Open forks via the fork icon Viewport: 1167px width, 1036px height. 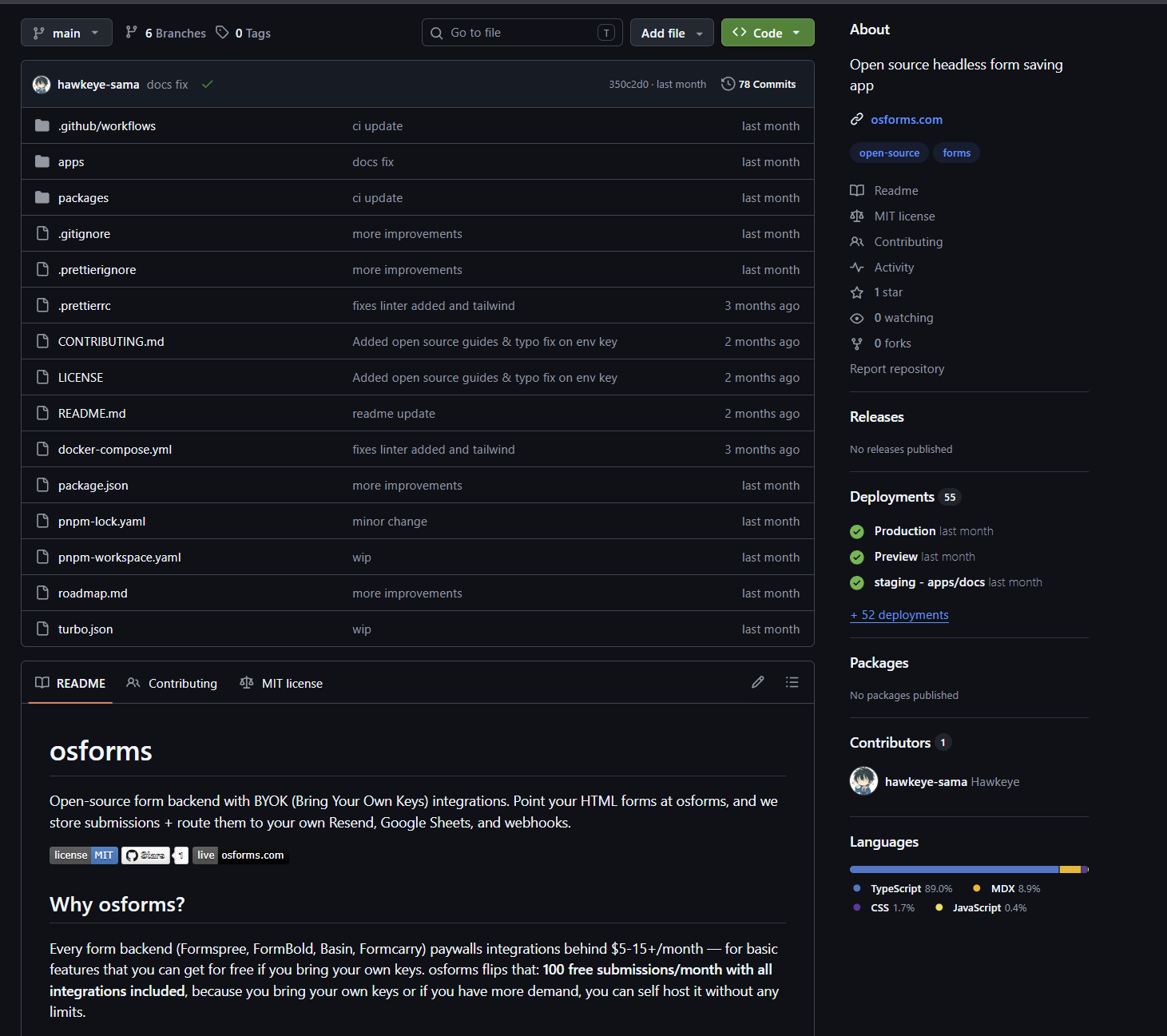(856, 343)
